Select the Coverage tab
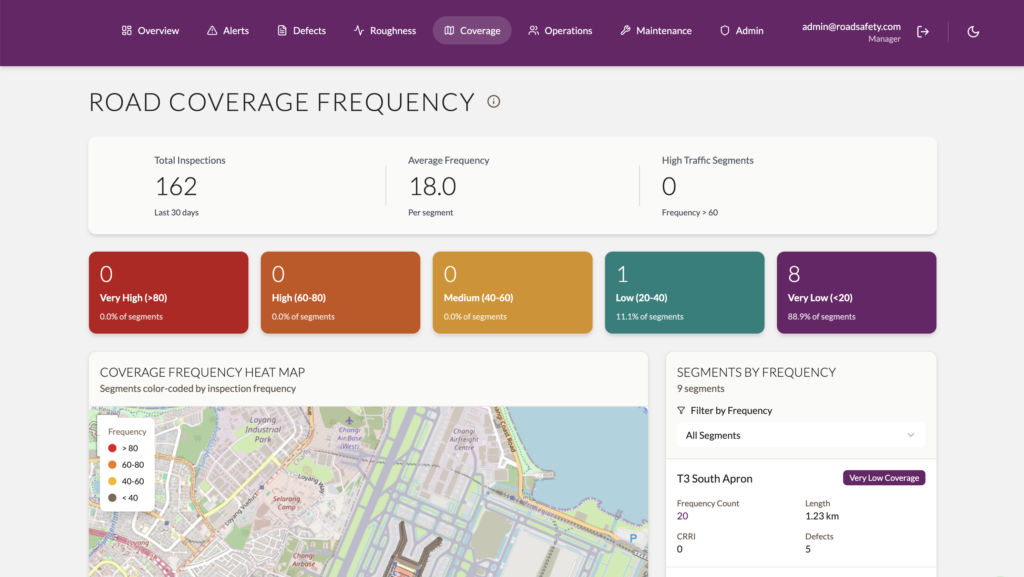Screen dimensions: 1024x577 pyautogui.click(x=472, y=31)
